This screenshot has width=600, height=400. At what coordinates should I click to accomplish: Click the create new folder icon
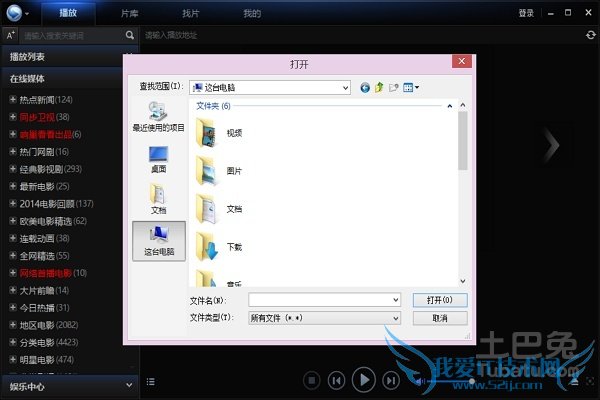point(394,88)
